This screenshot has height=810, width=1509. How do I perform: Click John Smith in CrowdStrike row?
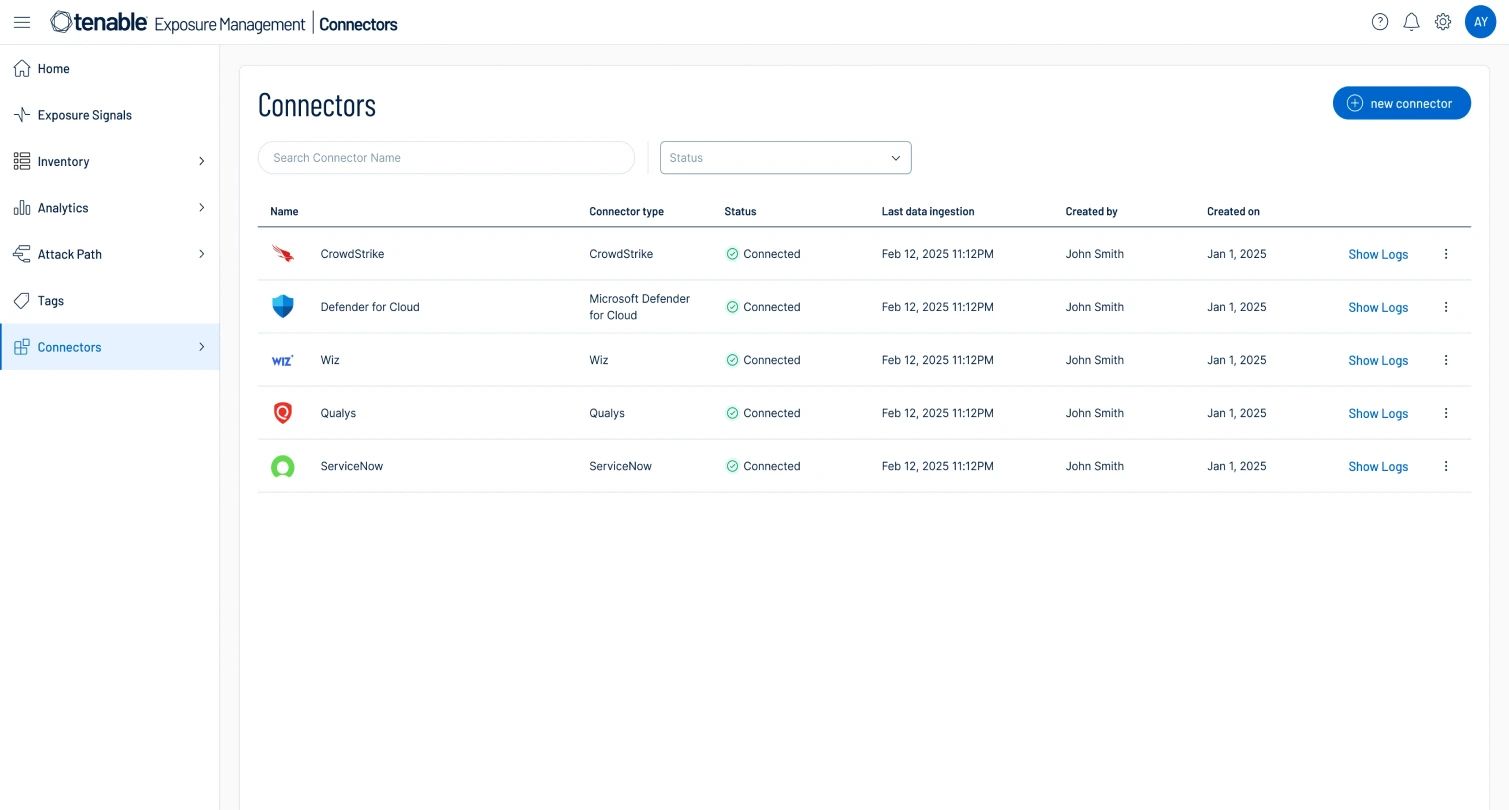tap(1094, 254)
